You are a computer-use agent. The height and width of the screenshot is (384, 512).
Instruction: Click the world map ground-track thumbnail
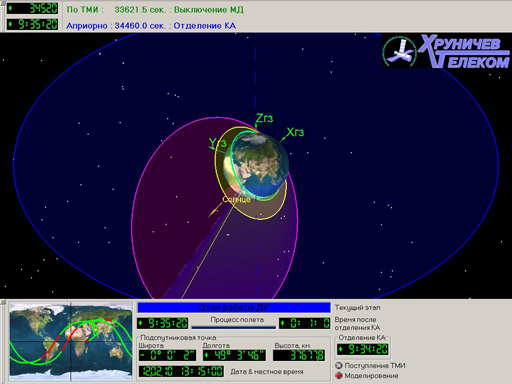71,341
